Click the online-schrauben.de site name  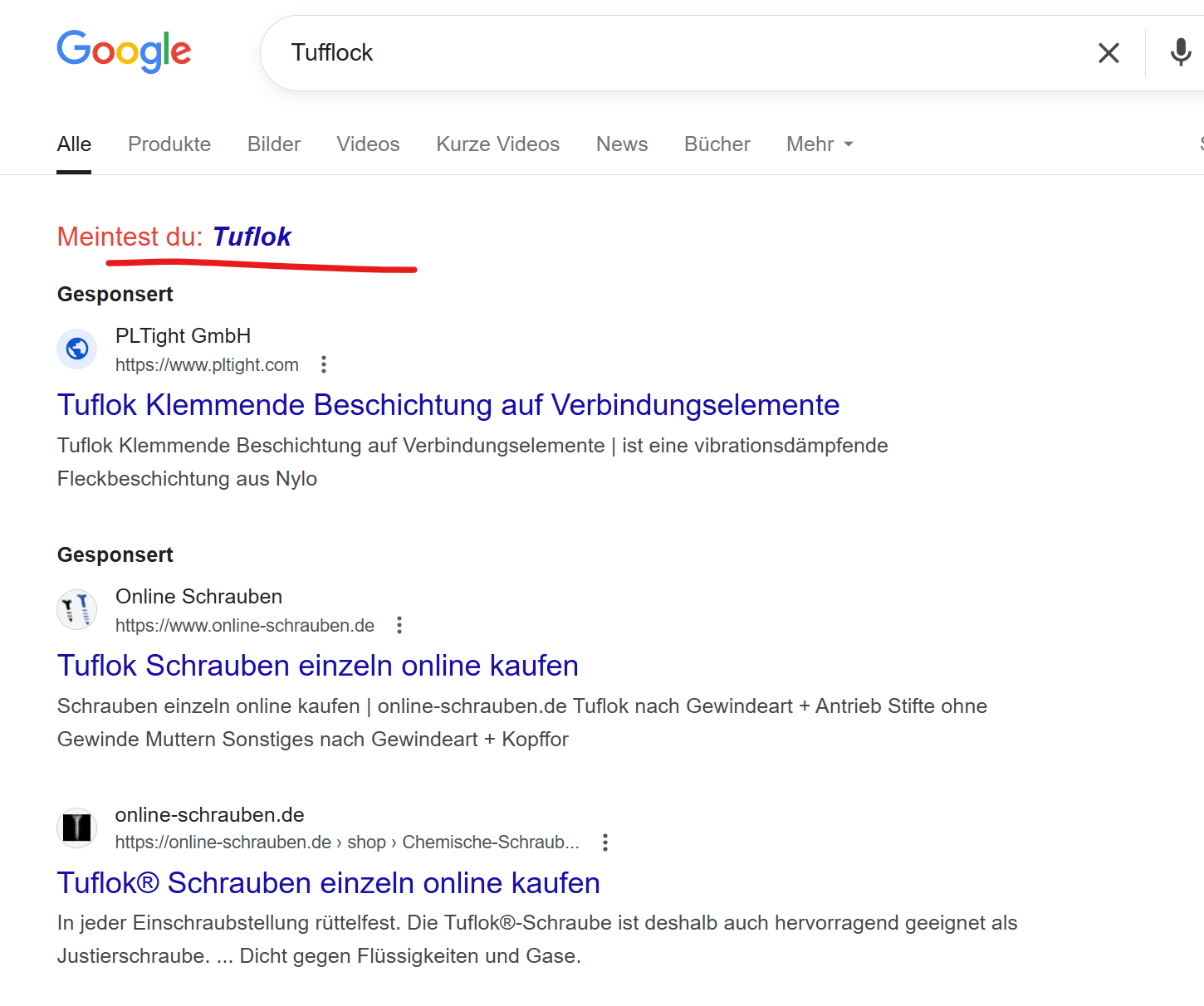(210, 815)
